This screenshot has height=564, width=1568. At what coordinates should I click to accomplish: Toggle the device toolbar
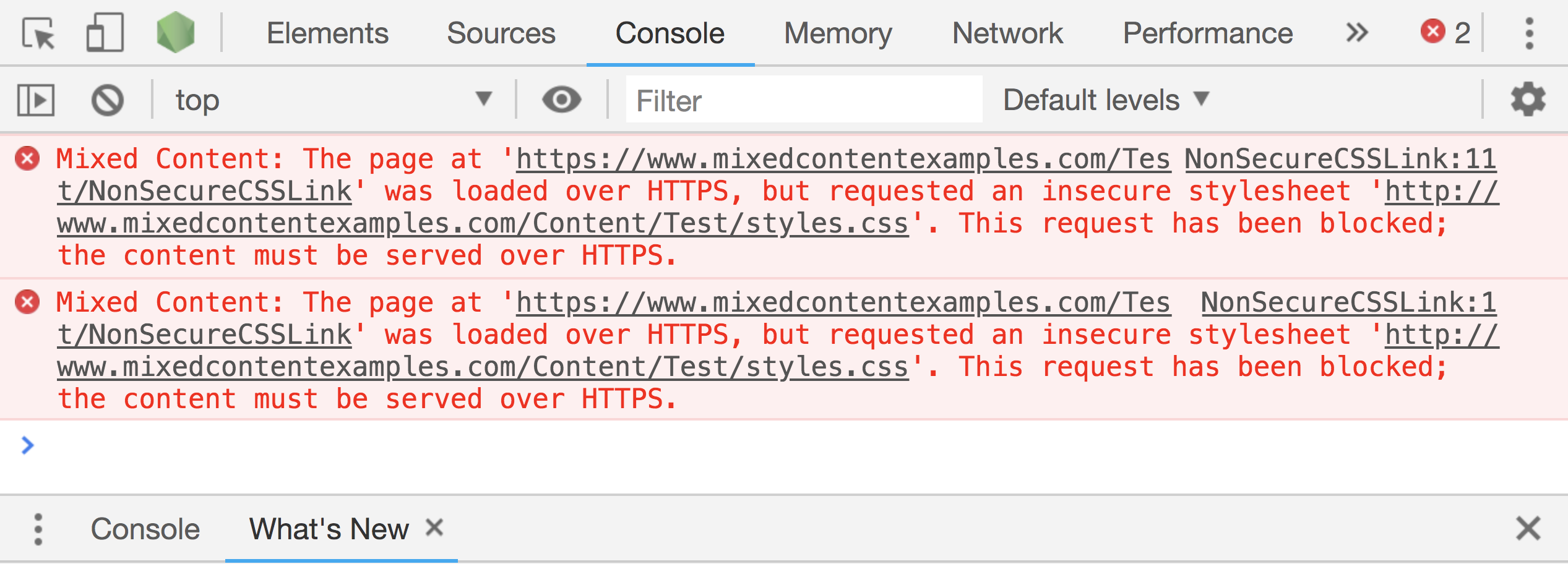(x=105, y=32)
